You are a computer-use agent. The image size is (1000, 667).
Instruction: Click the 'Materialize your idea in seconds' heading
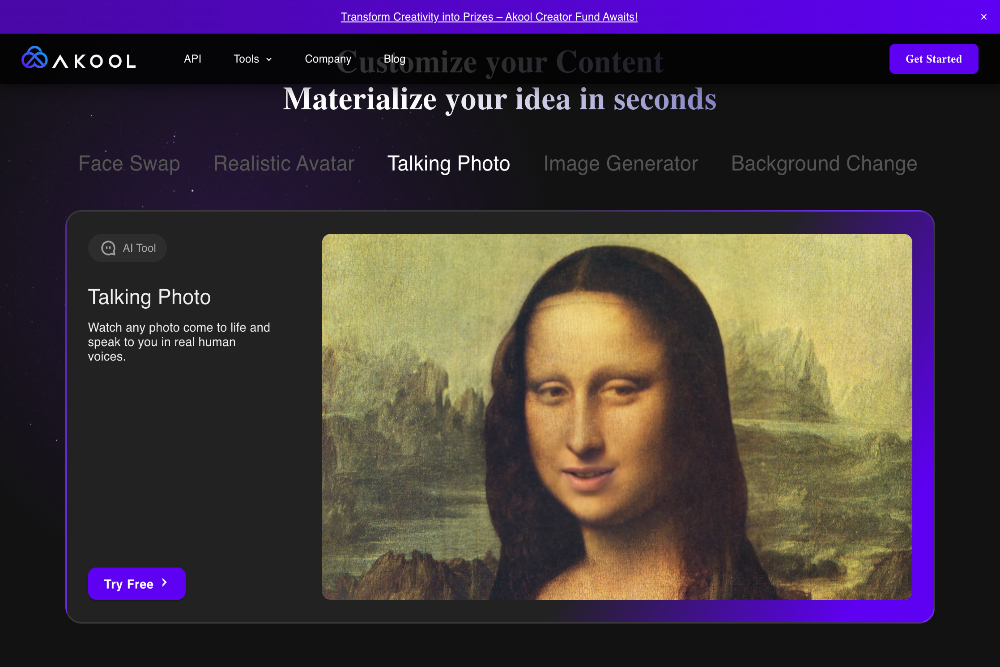(499, 99)
